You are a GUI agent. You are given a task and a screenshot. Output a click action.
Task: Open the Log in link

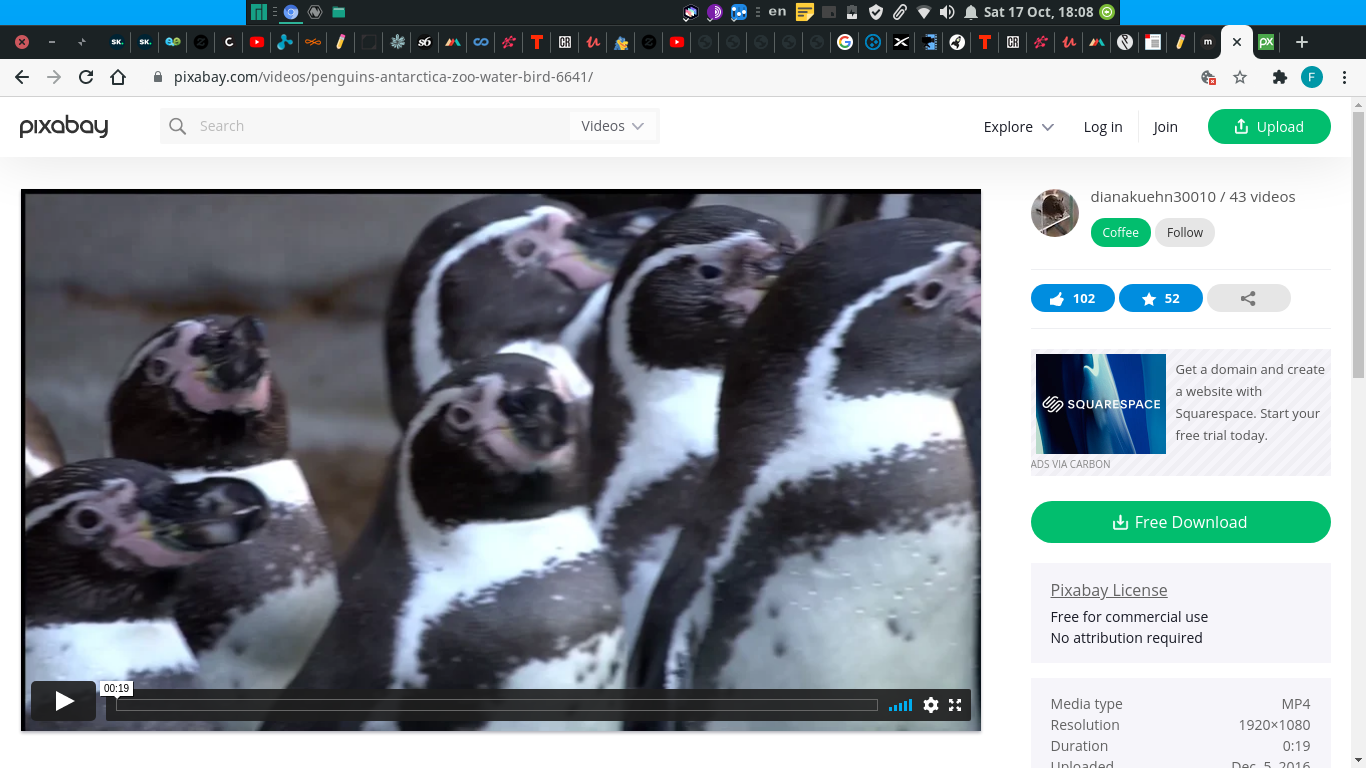click(1103, 127)
